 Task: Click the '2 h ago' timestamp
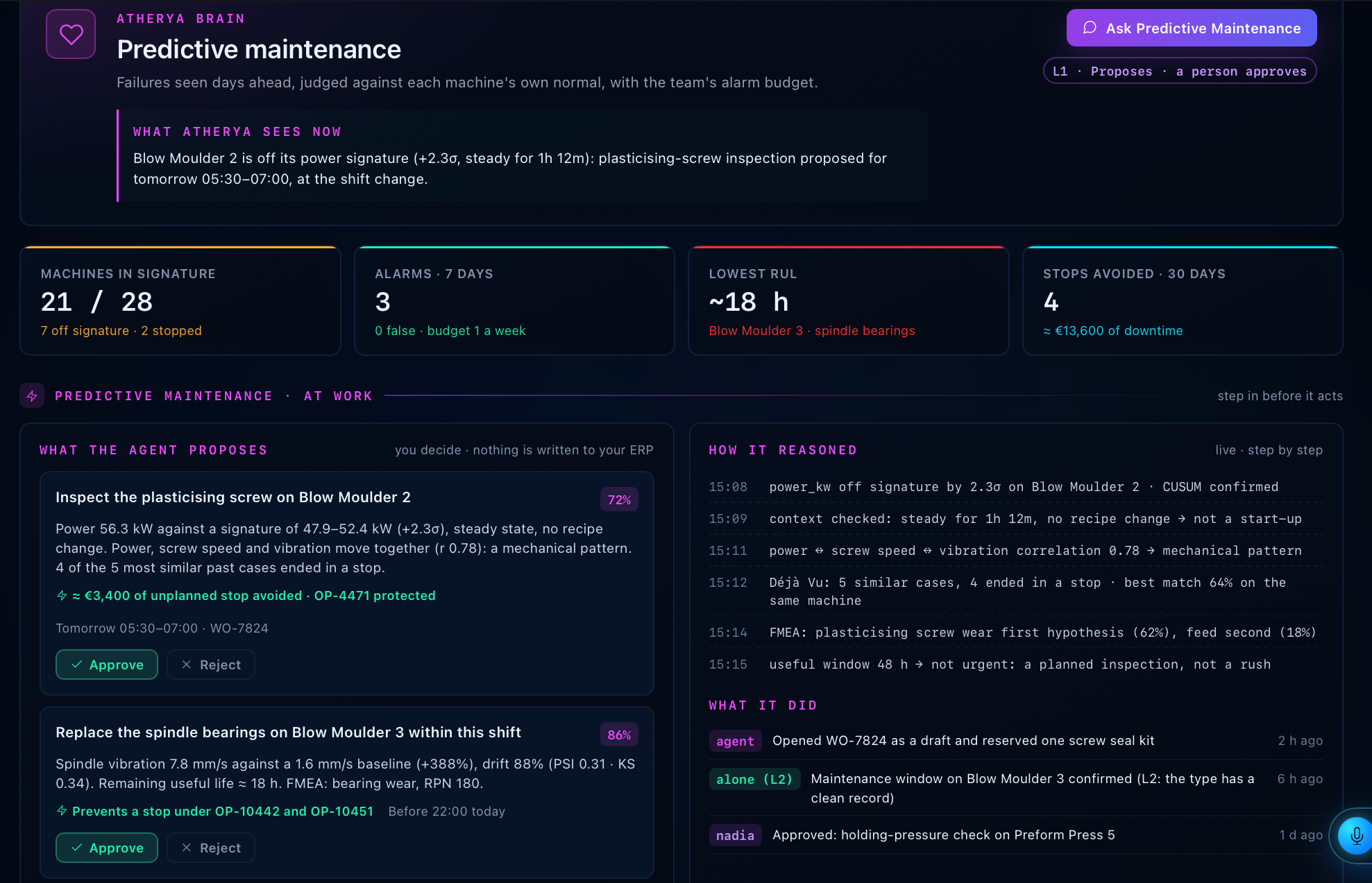pos(1301,741)
